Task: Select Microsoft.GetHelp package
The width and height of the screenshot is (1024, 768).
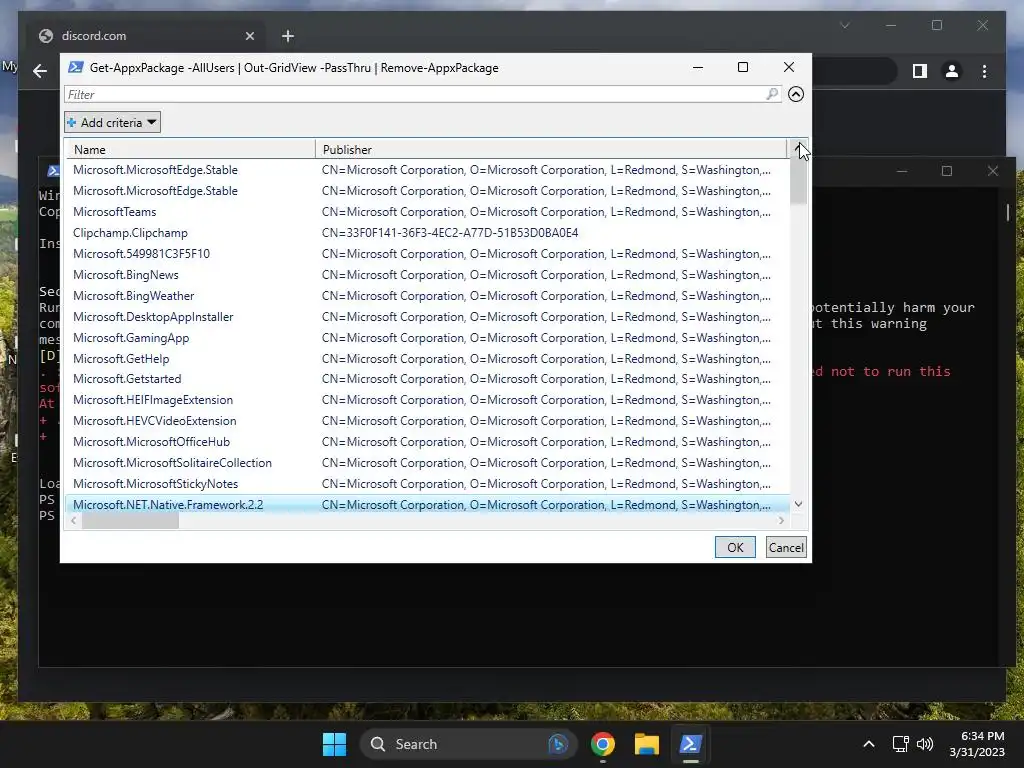Action: [427, 359]
